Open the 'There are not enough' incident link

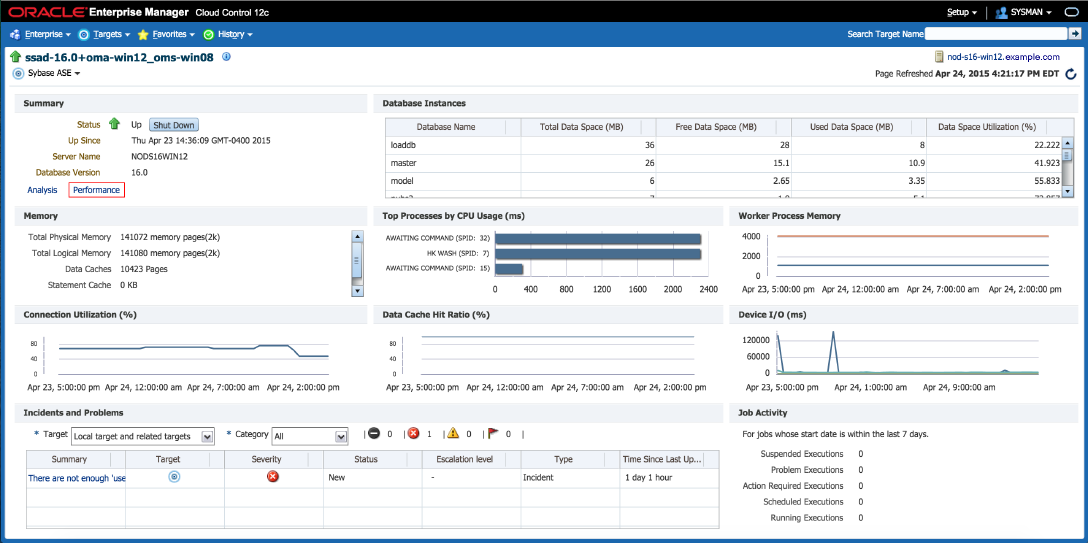76,478
